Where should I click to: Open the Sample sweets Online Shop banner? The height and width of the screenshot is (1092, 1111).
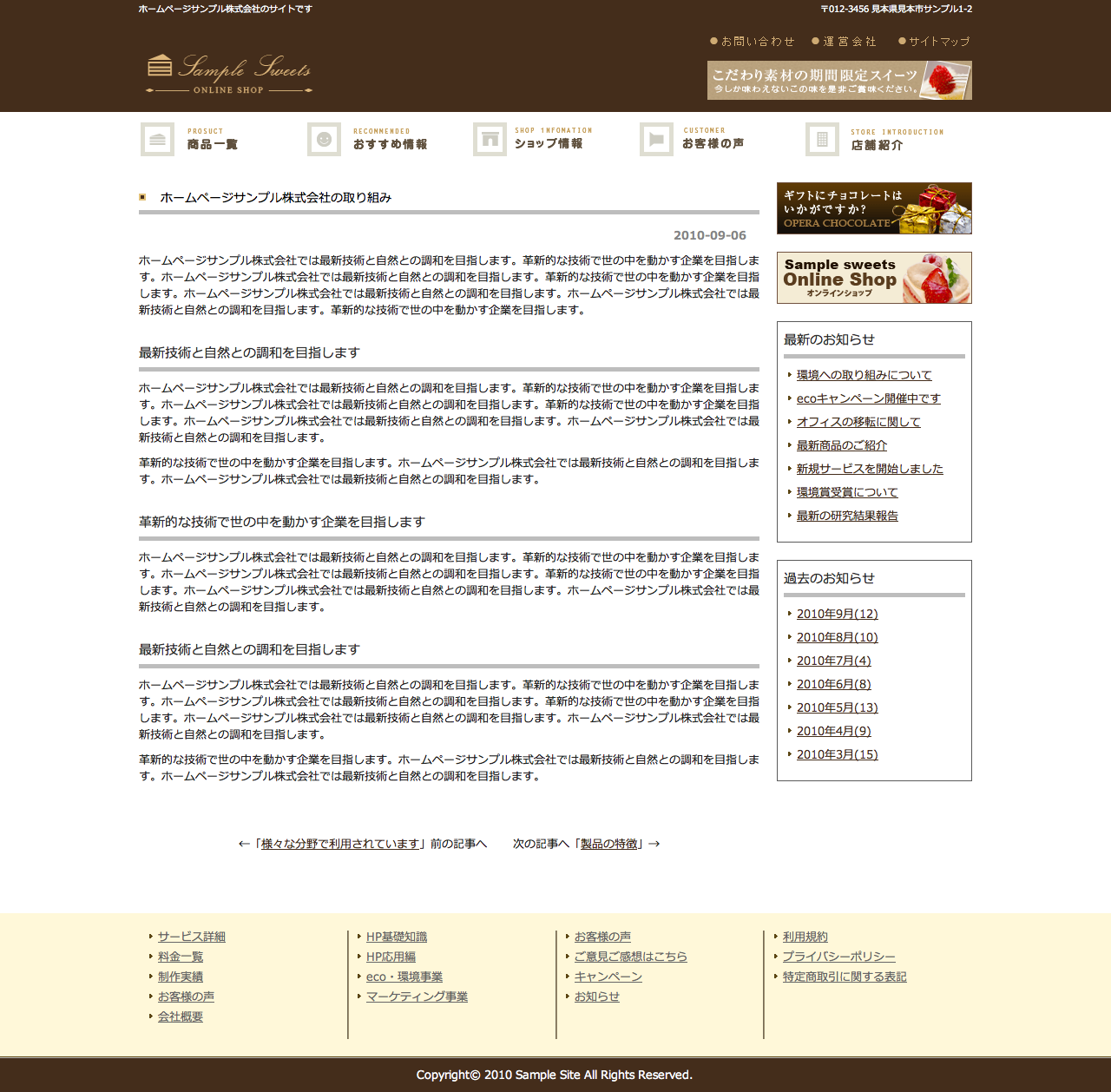click(874, 278)
